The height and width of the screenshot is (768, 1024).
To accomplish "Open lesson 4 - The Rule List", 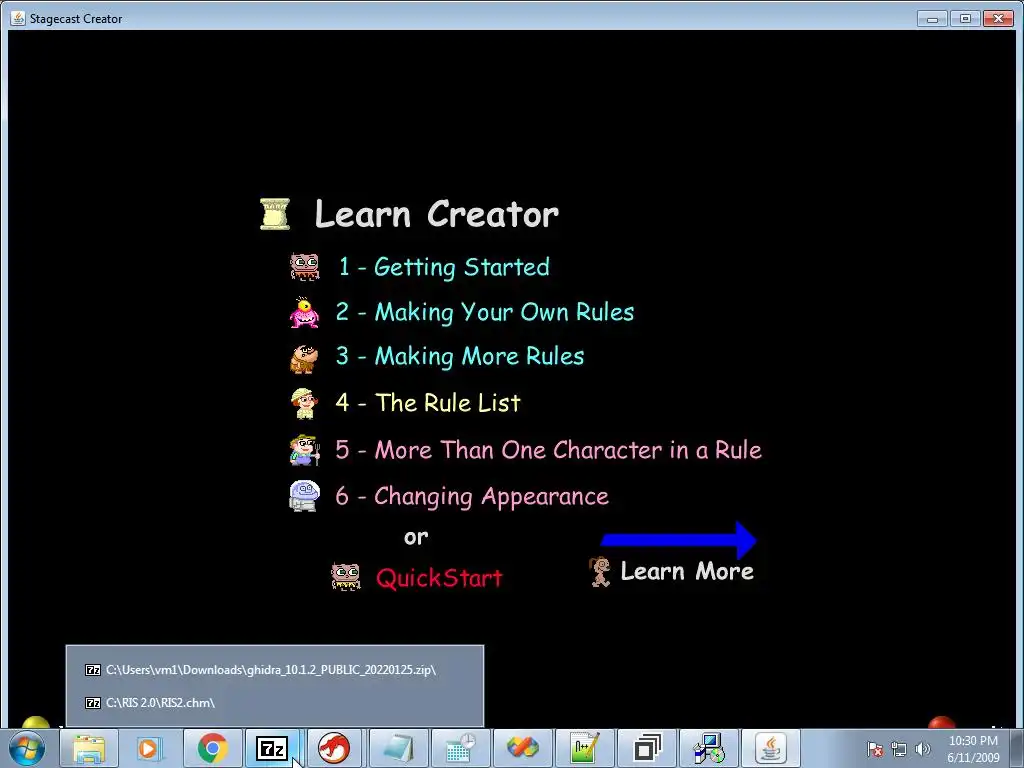I will [428, 403].
